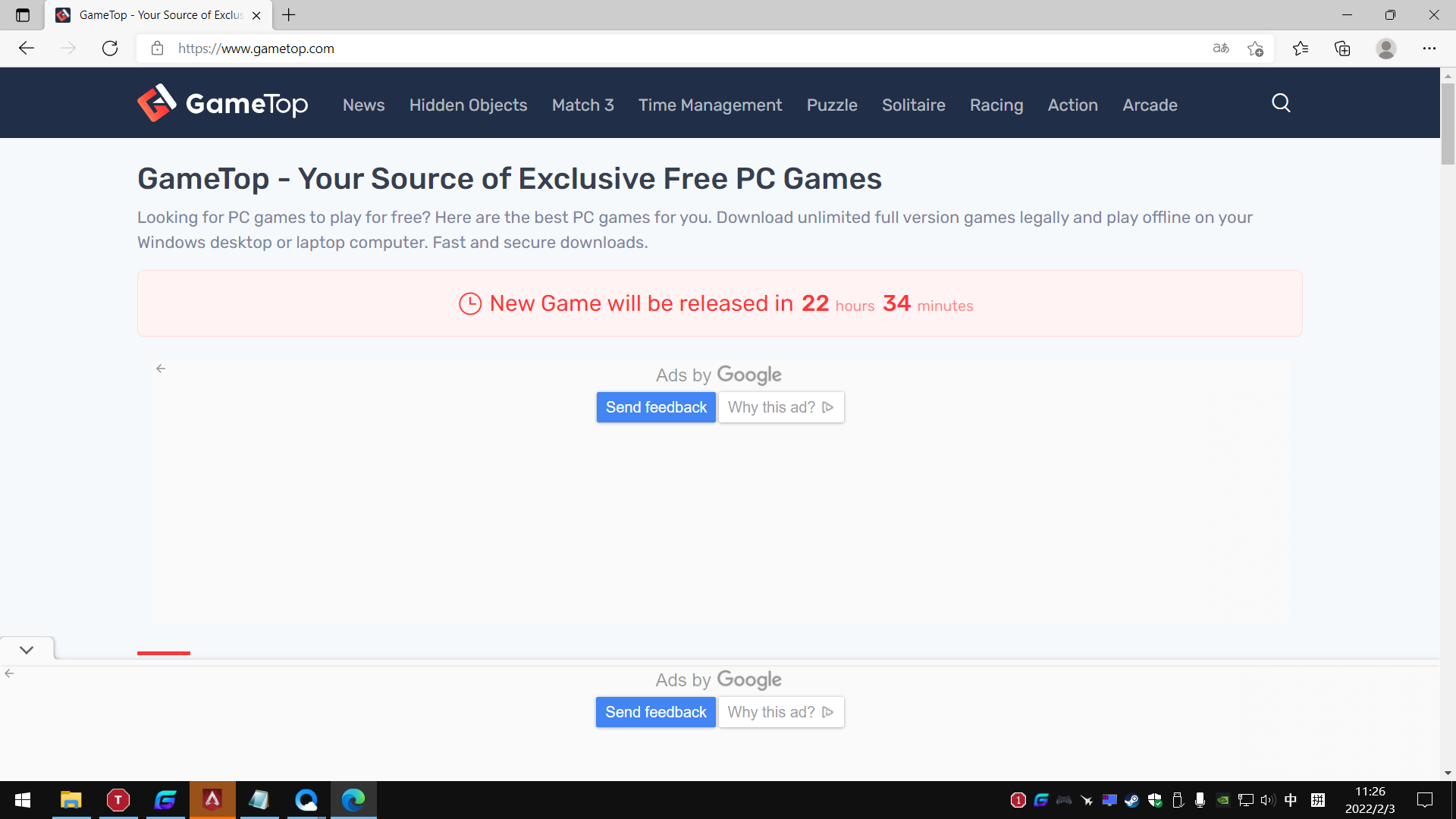The width and height of the screenshot is (1456, 819).
Task: Open the tab actions menu button
Action: [23, 15]
